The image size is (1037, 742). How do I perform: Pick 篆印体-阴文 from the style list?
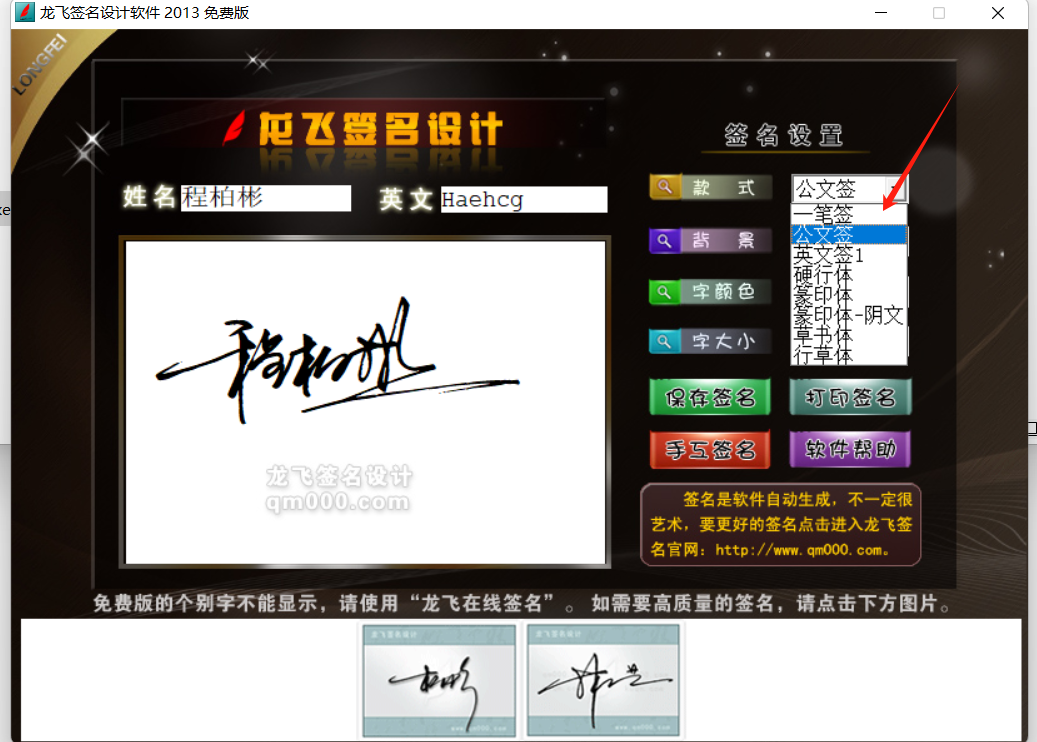(848, 315)
